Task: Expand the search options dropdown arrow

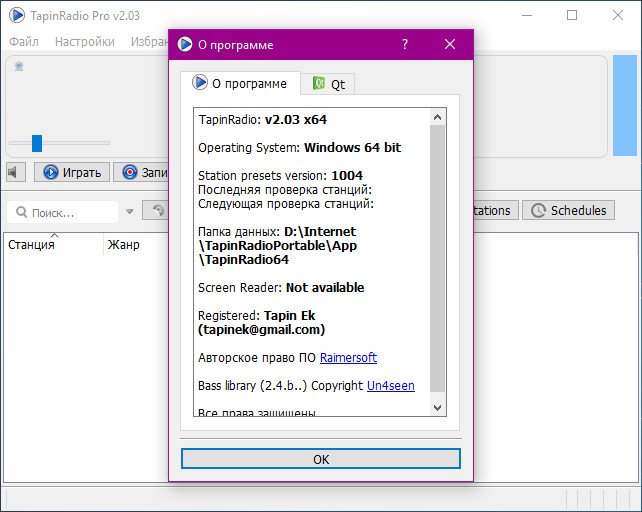Action: point(129,212)
